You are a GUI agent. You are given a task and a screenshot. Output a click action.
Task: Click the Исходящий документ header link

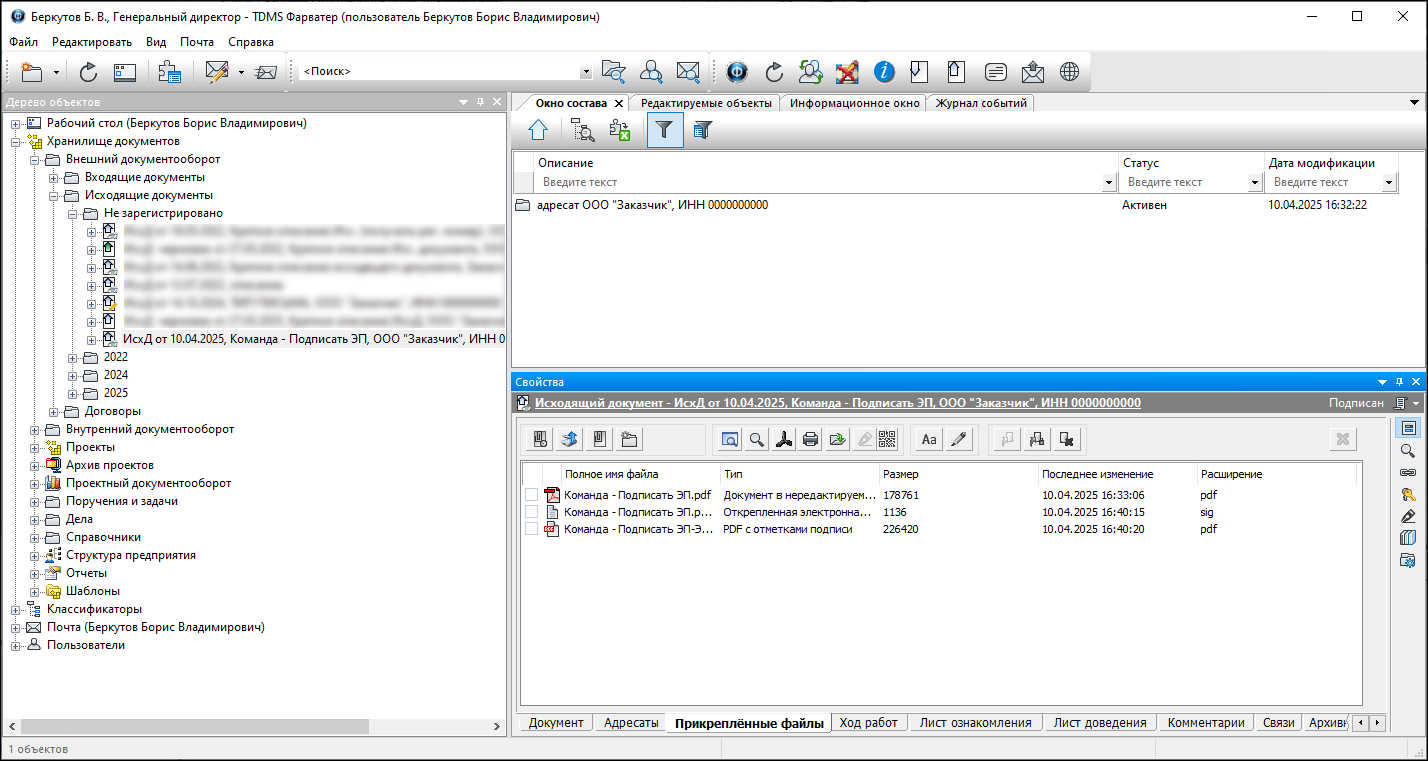point(837,403)
